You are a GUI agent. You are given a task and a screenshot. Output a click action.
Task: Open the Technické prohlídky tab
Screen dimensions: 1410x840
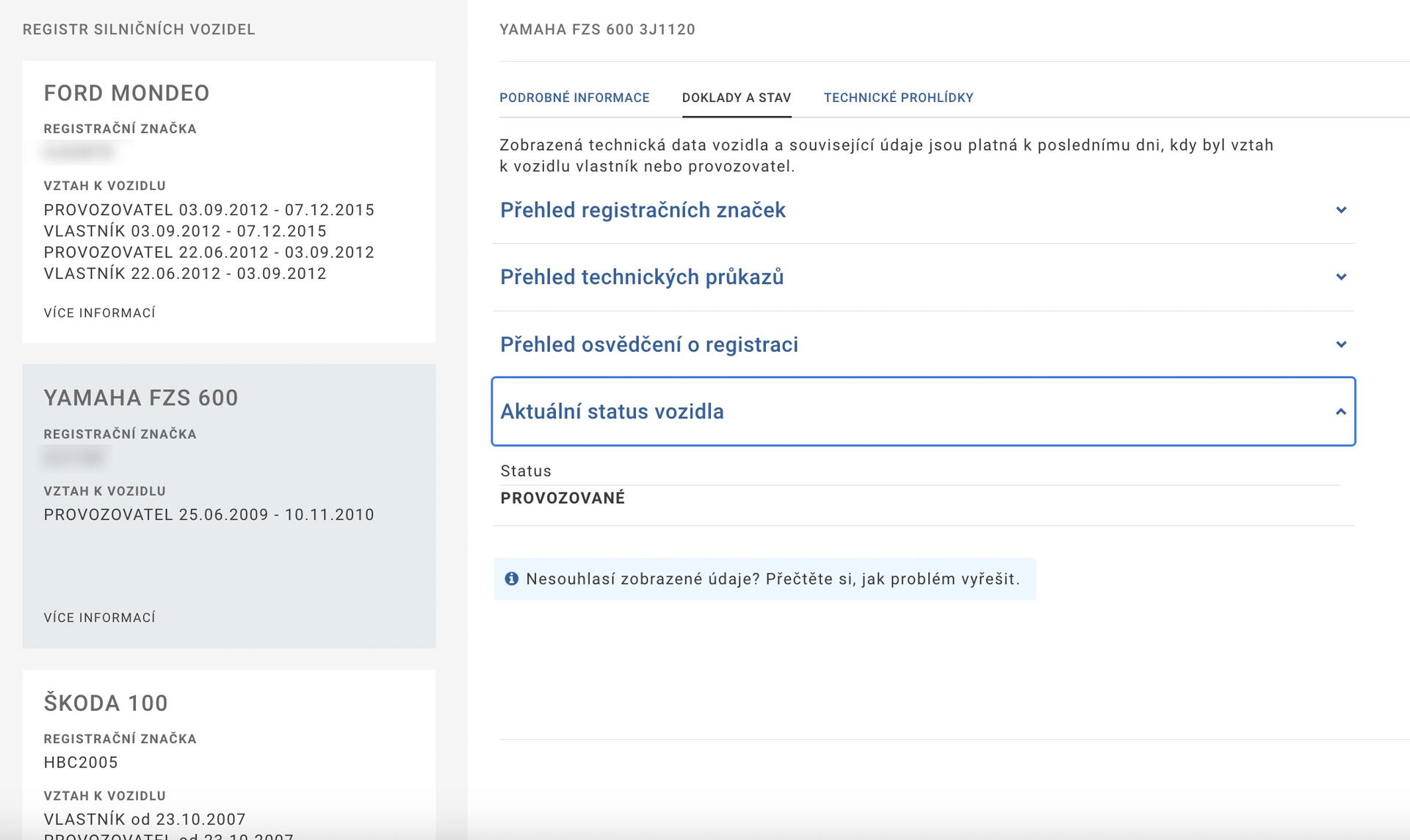point(899,98)
